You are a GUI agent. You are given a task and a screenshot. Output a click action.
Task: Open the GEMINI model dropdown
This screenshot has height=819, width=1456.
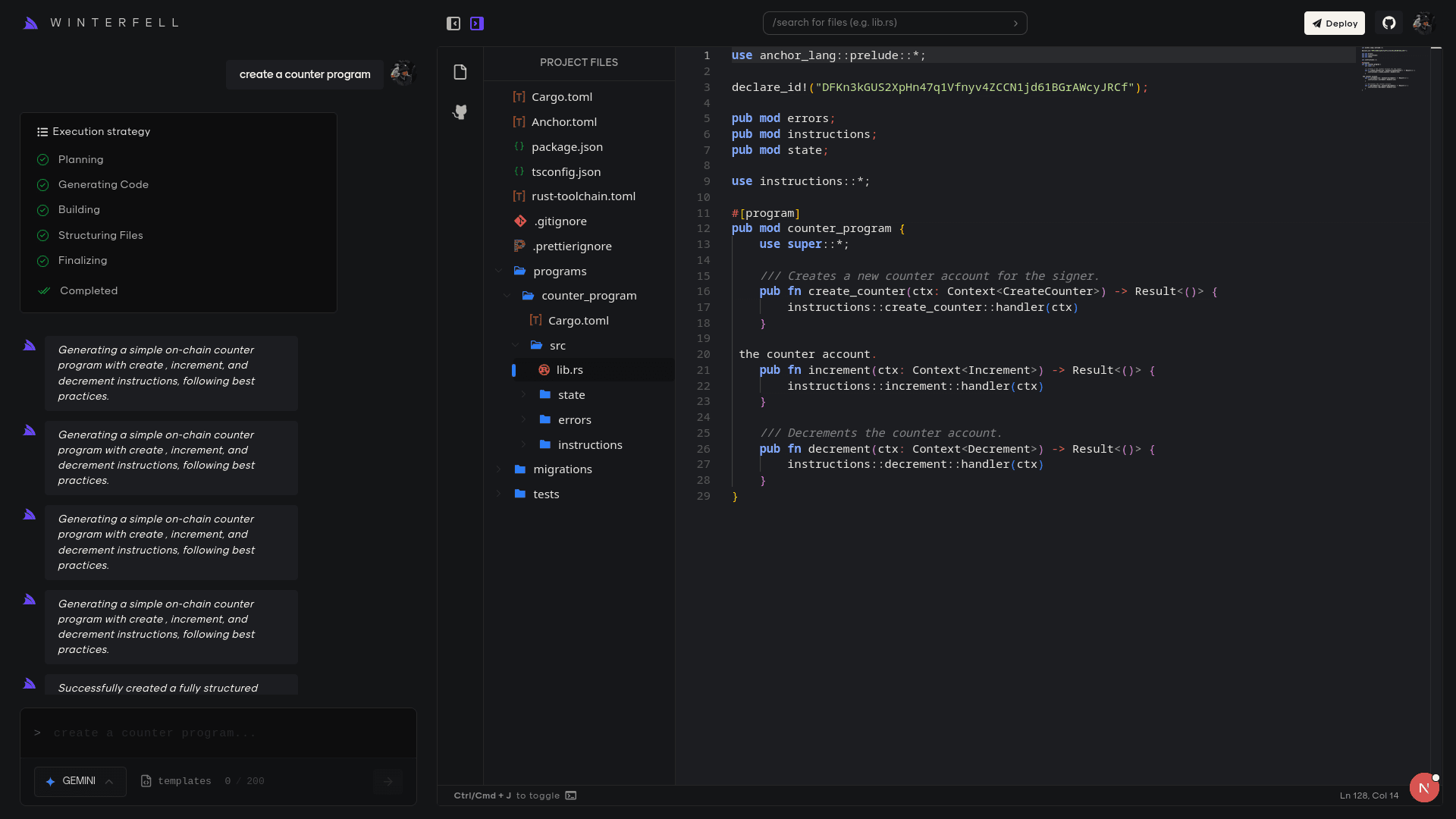pos(80,781)
